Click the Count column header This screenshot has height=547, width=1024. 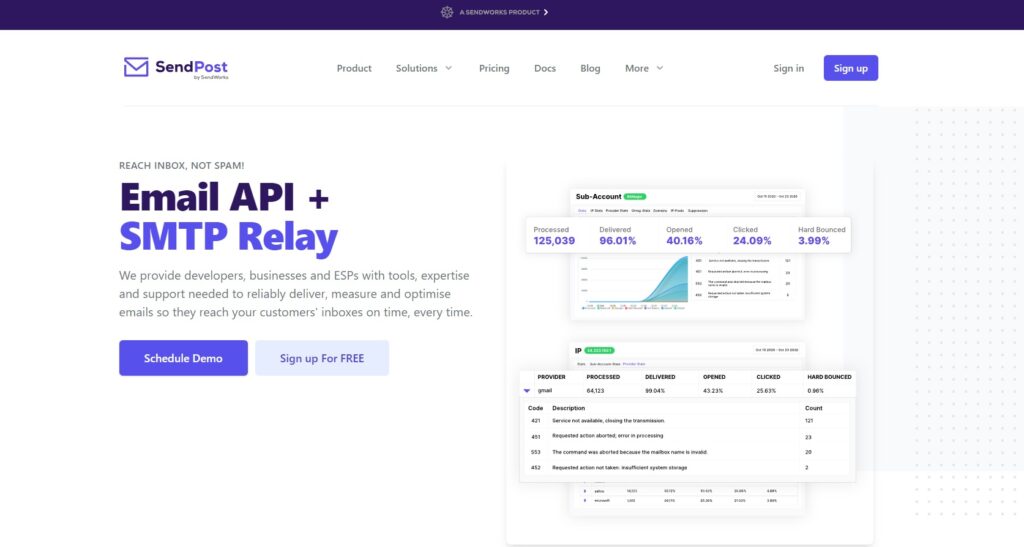pyautogui.click(x=814, y=408)
